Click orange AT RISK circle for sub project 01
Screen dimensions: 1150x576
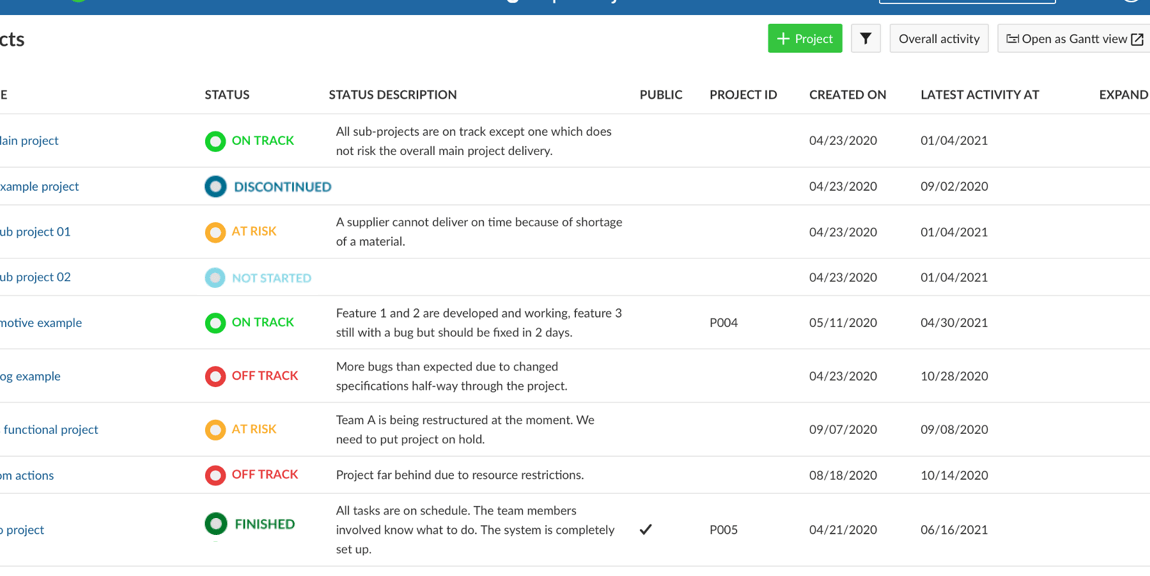(215, 232)
